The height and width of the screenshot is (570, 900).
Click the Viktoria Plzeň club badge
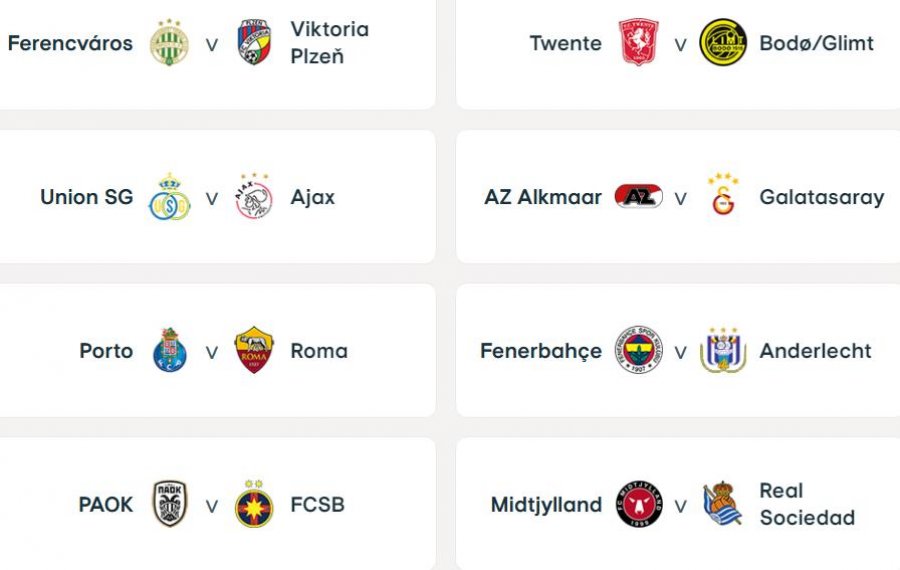[254, 42]
